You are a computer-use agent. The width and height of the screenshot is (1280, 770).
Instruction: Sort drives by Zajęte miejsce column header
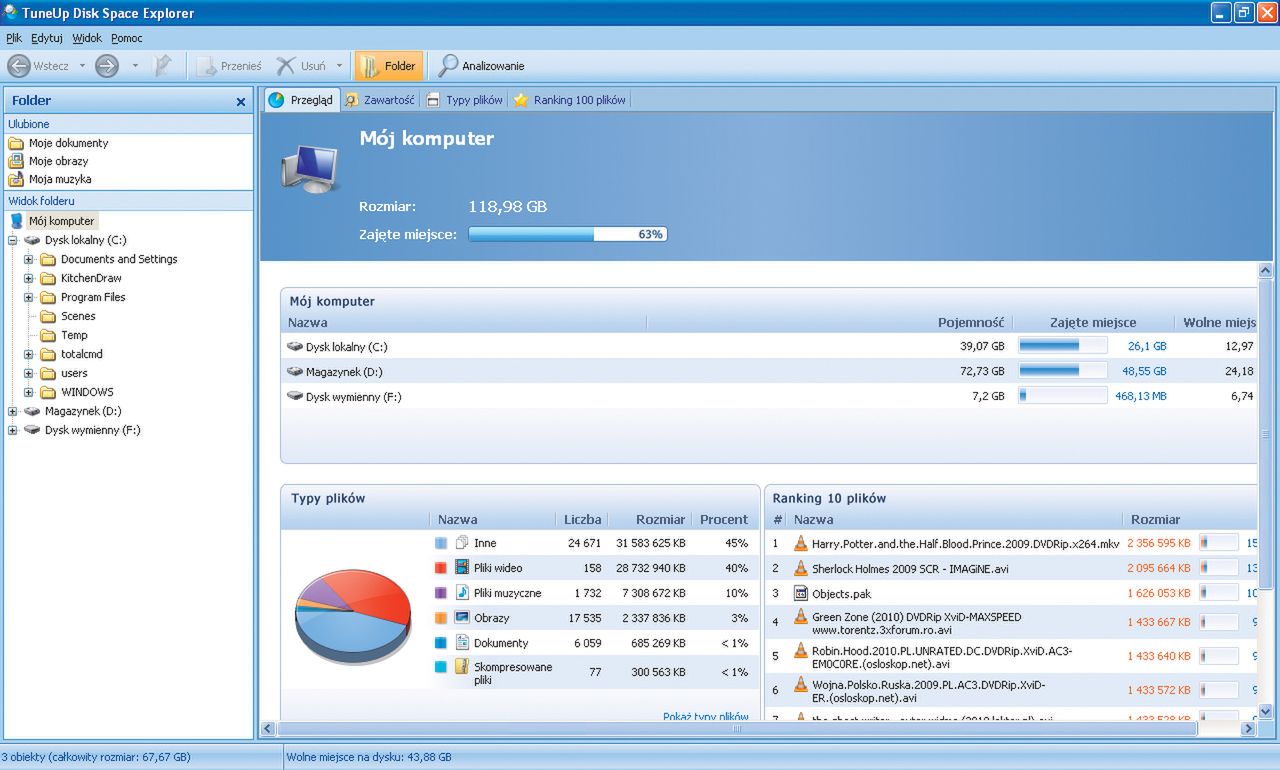point(1093,323)
